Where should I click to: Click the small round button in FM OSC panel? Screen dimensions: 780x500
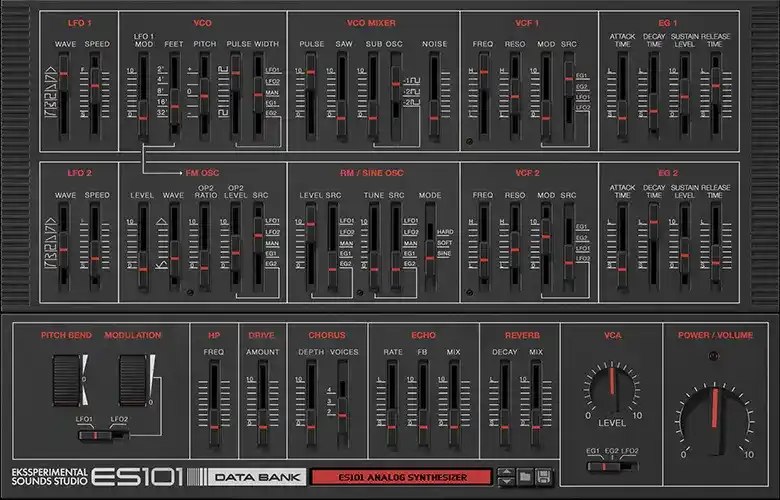coord(190,293)
